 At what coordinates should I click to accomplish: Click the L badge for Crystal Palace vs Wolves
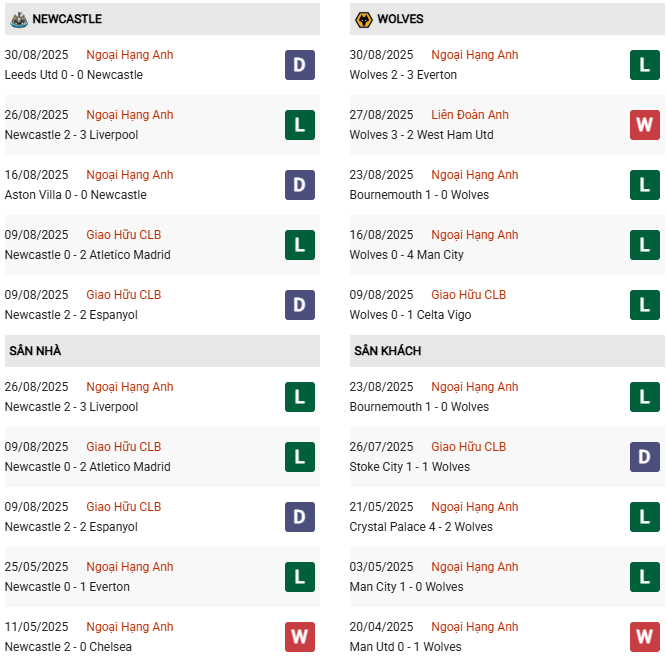click(645, 517)
